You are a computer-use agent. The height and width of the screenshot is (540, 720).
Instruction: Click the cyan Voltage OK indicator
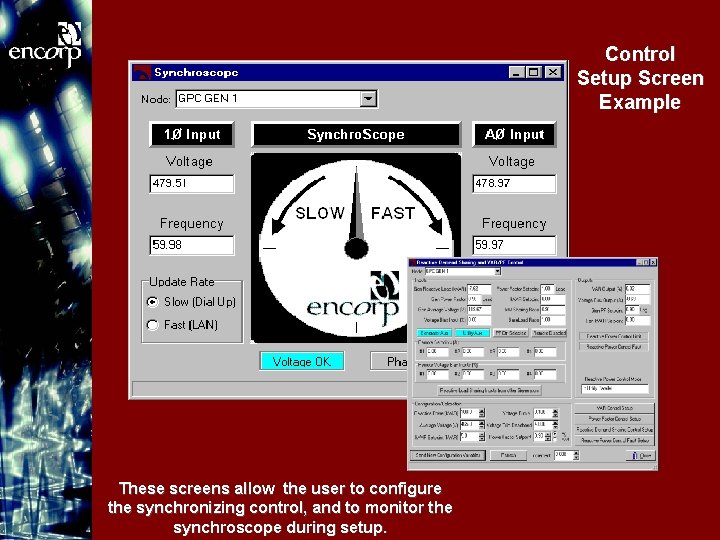(302, 361)
